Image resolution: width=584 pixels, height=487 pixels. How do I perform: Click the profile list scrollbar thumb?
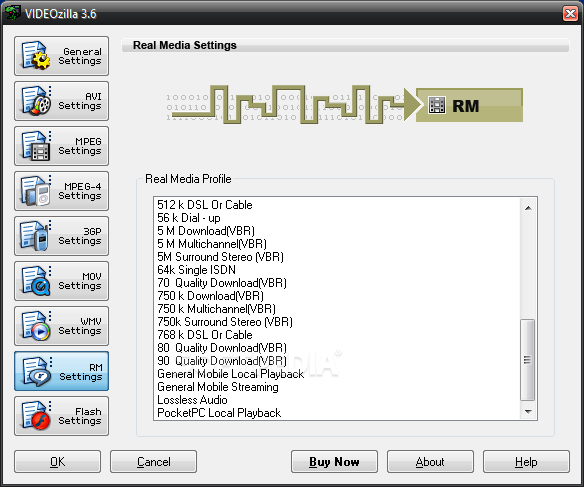point(527,360)
